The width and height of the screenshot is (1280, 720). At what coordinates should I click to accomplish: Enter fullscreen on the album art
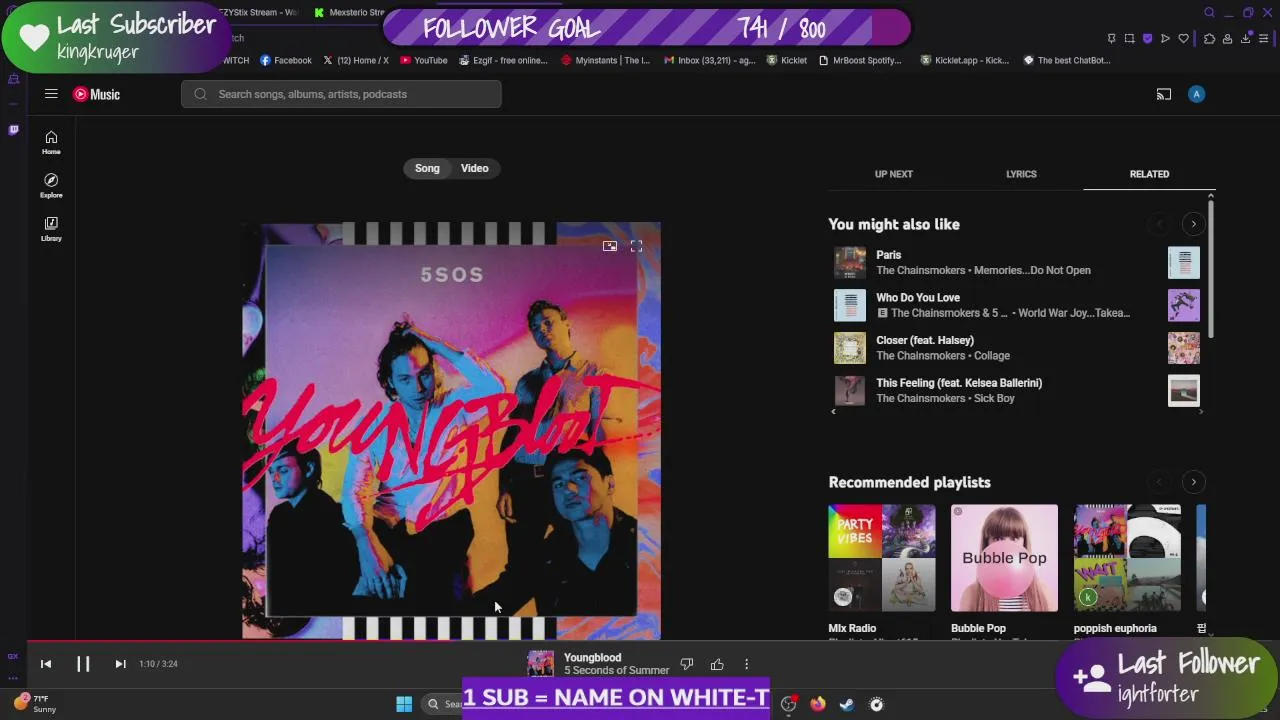pos(636,246)
